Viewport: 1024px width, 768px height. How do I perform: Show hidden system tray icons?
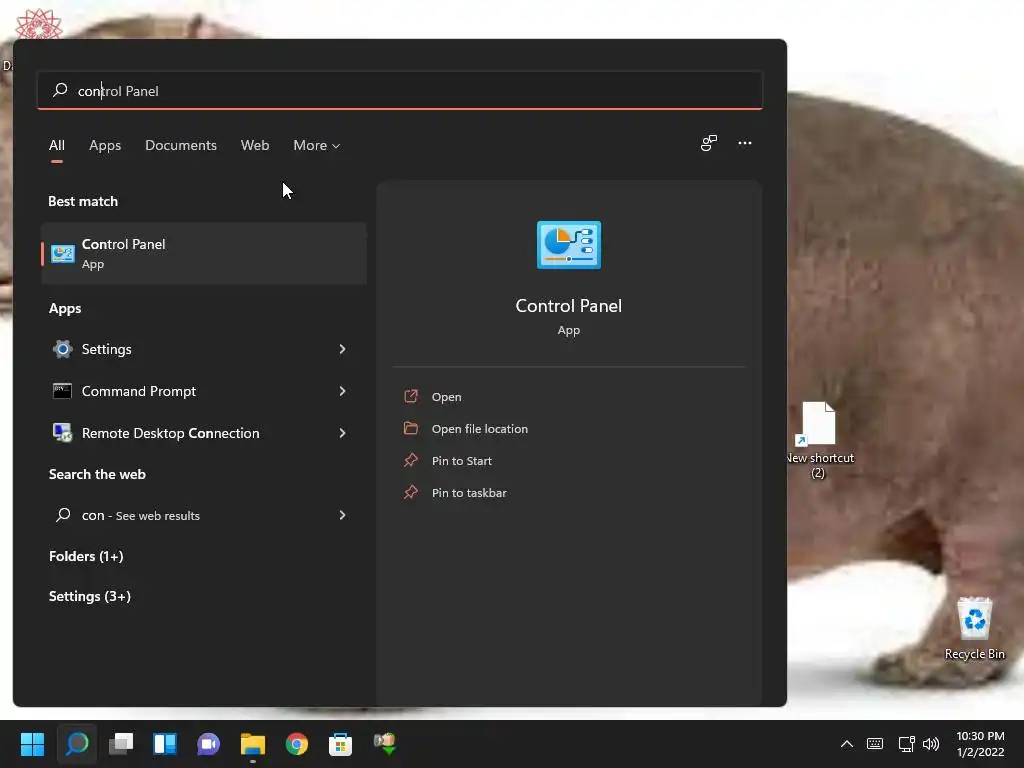coord(846,744)
